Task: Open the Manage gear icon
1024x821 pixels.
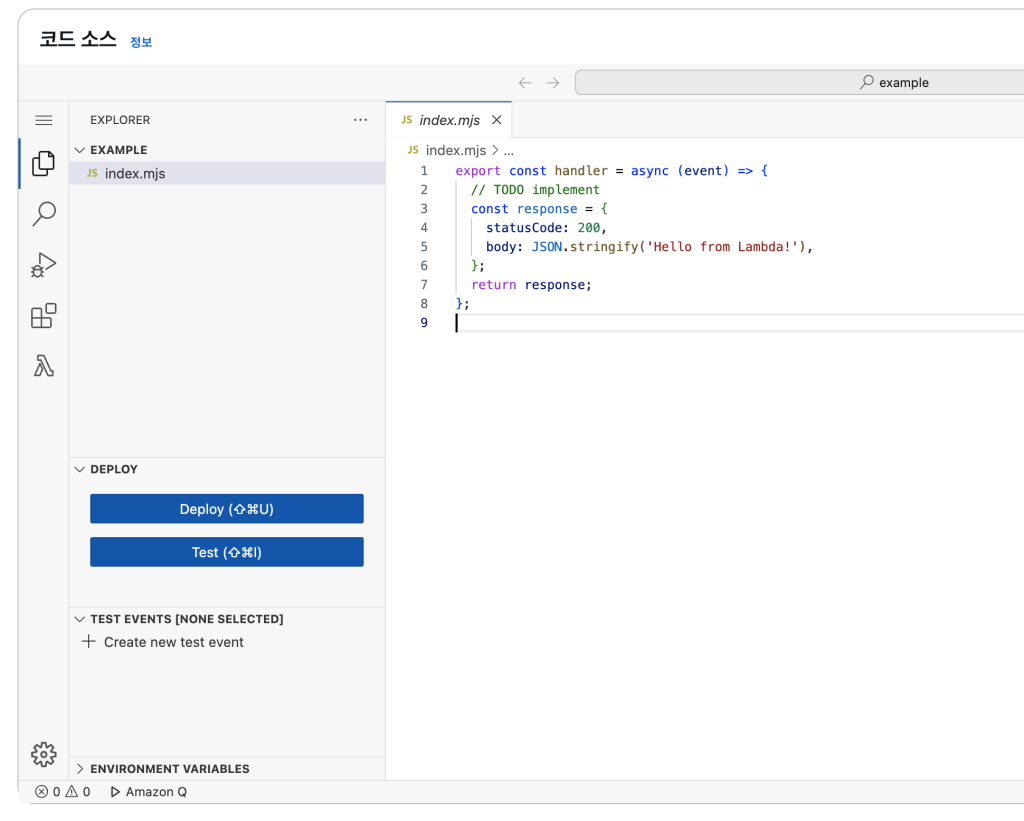Action: [43, 754]
